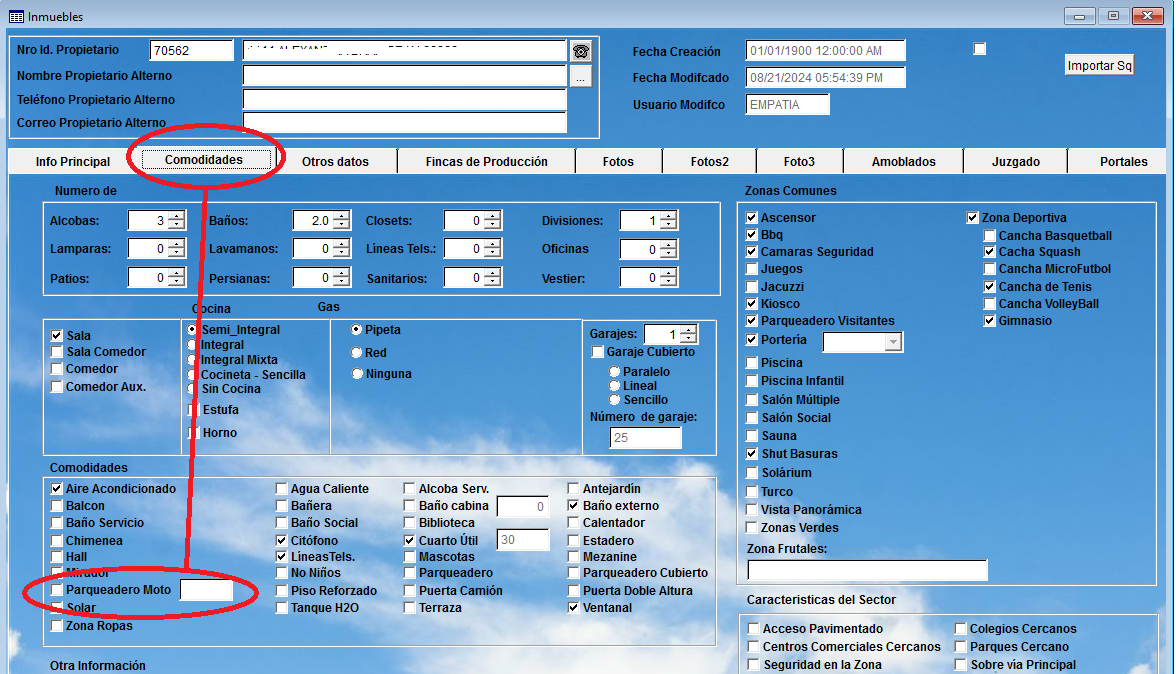Check the Piscina checkbox
The image size is (1176, 674).
(752, 362)
